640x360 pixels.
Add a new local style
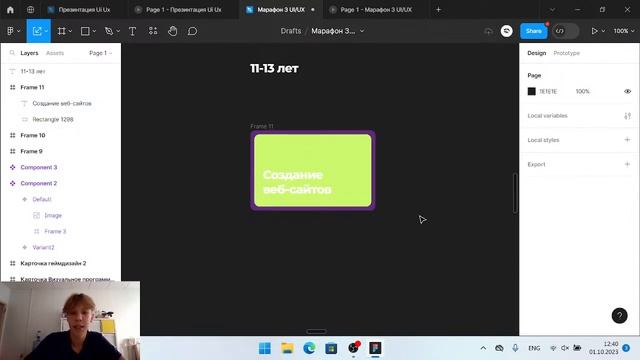627,140
